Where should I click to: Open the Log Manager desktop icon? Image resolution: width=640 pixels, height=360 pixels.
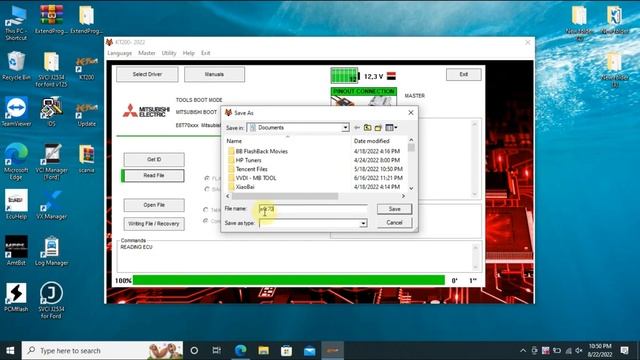pyautogui.click(x=51, y=251)
